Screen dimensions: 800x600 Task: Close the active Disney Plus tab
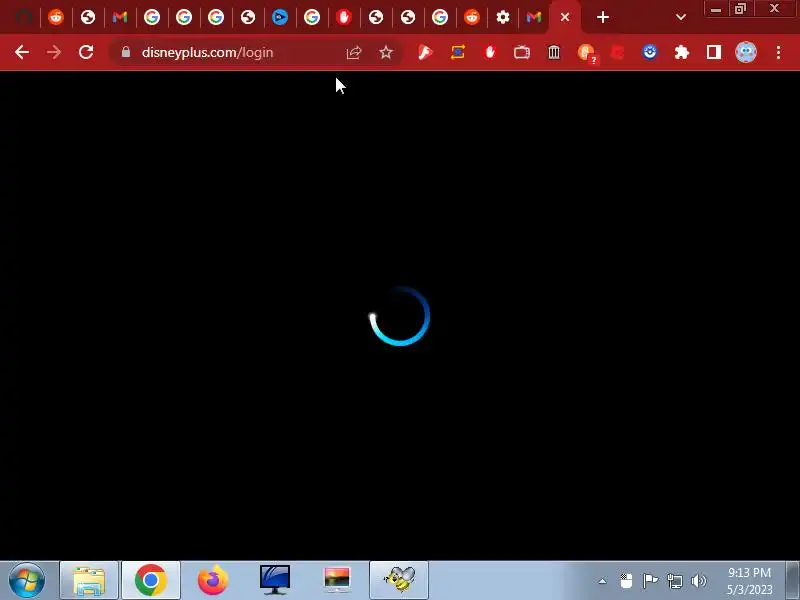point(564,17)
